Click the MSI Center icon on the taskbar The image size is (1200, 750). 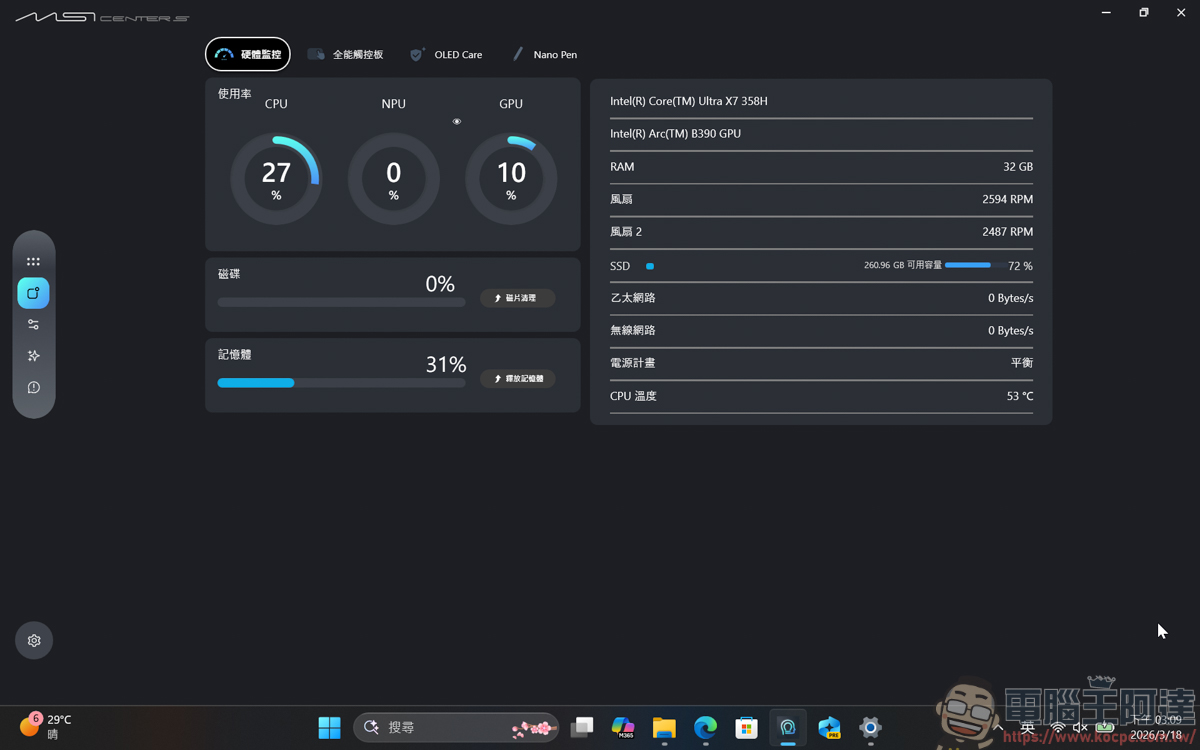pyautogui.click(x=787, y=728)
